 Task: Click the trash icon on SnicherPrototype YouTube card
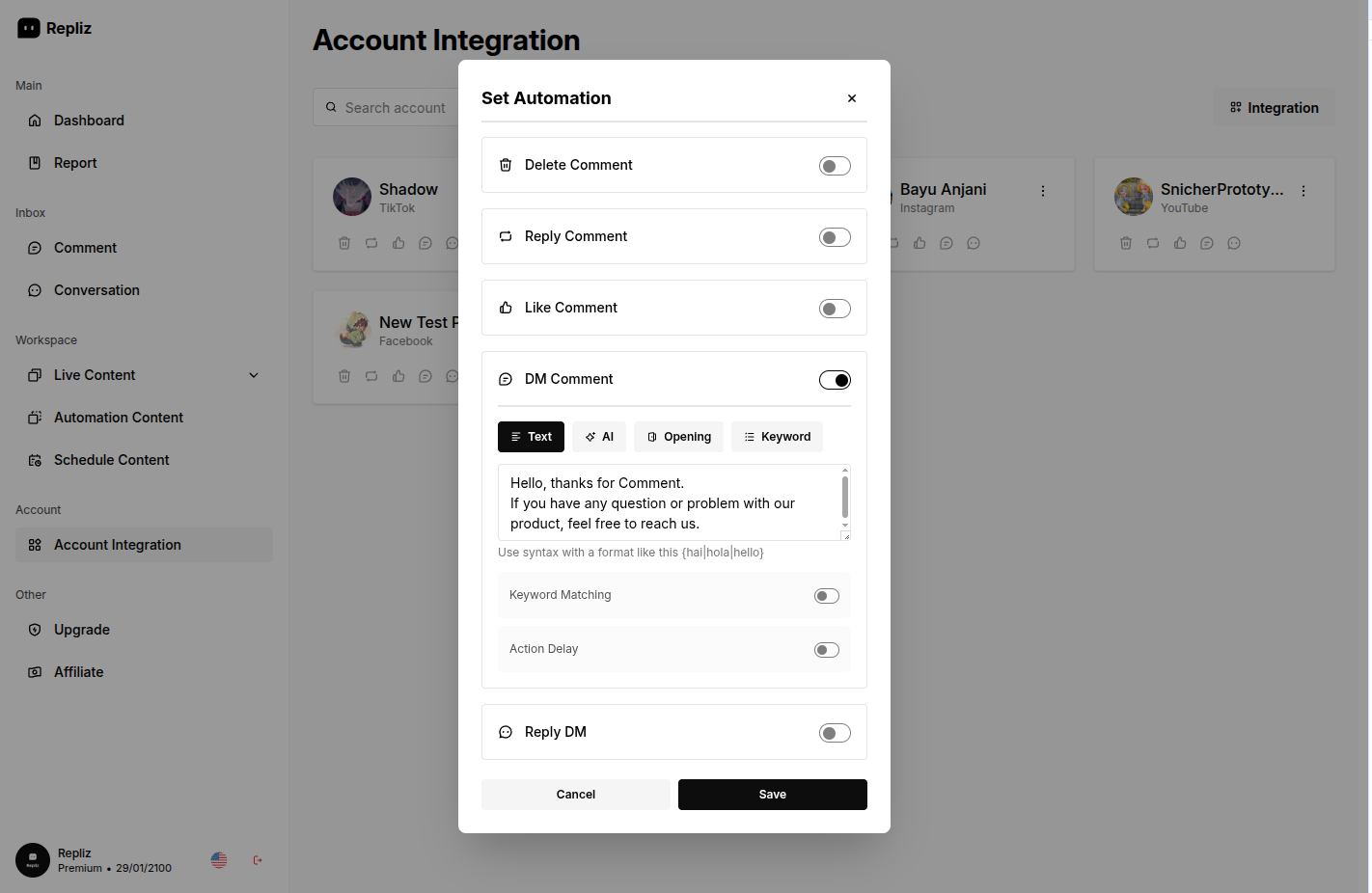[1126, 243]
